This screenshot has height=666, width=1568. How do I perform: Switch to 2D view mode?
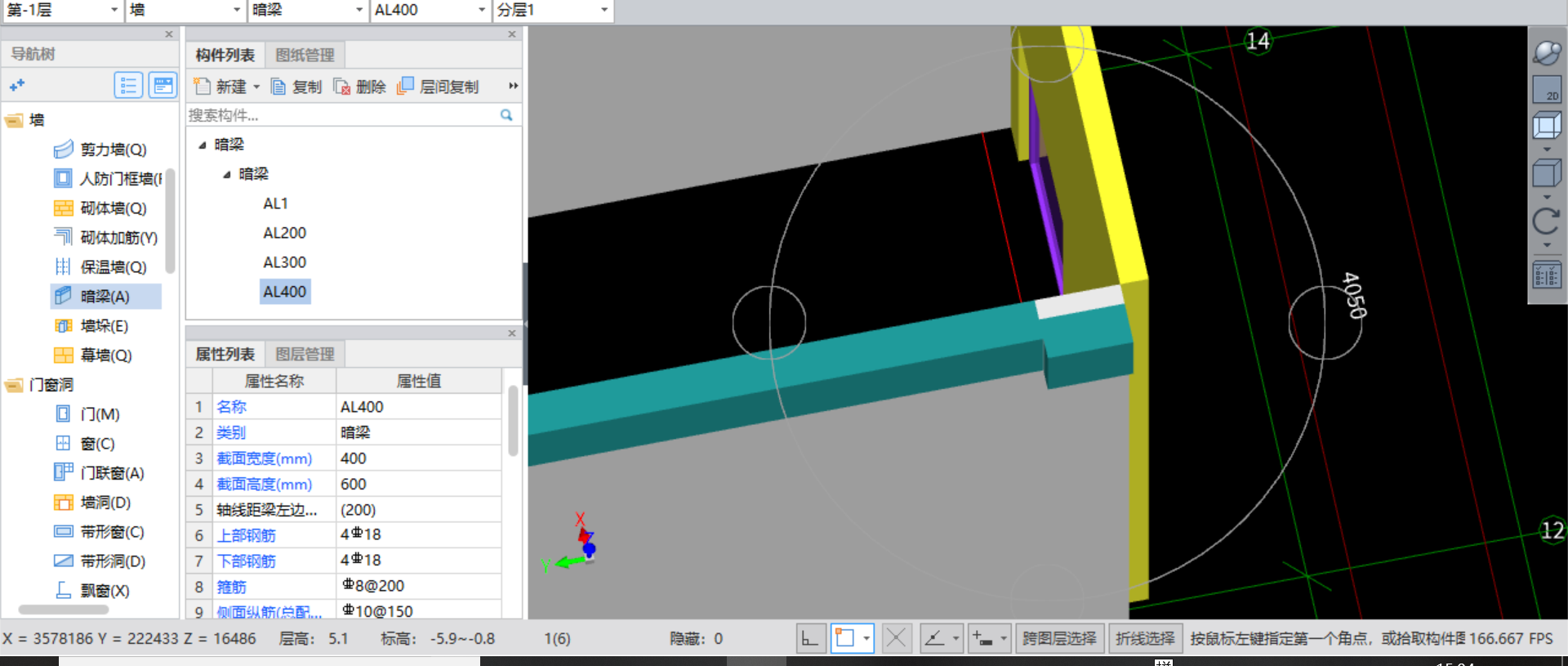tap(1547, 89)
